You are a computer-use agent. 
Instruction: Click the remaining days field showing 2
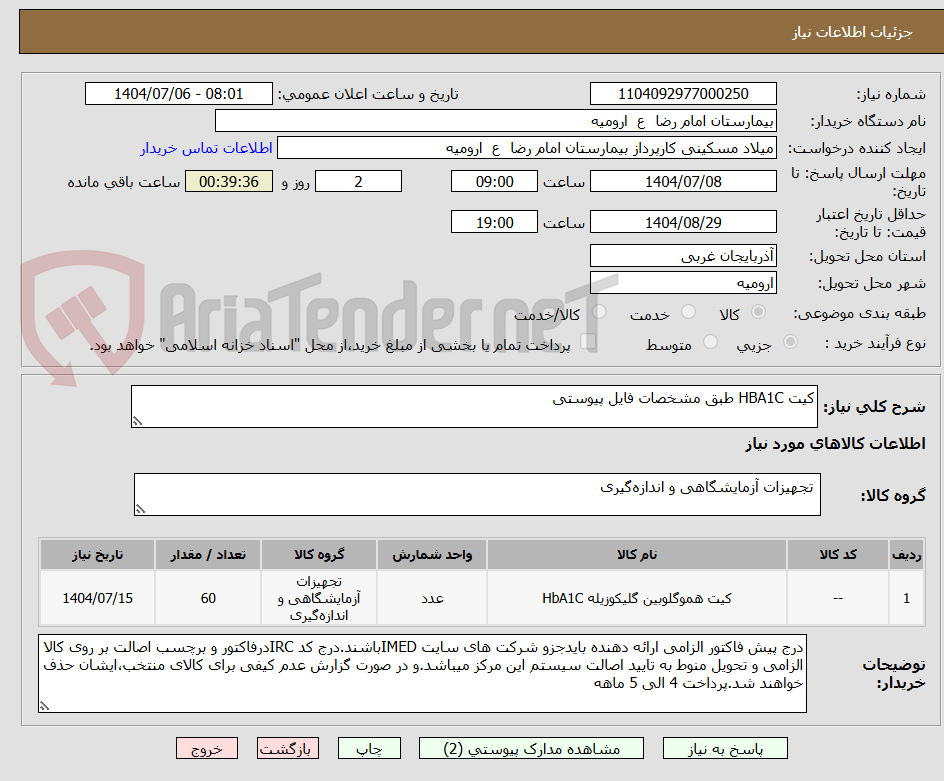point(358,181)
